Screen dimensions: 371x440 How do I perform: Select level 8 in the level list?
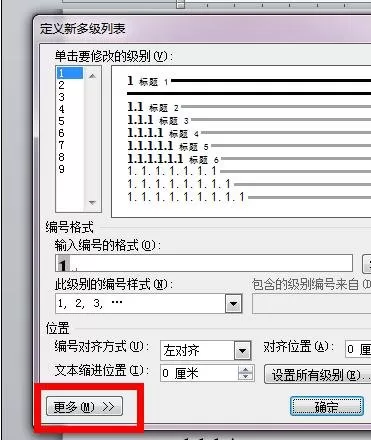point(70,157)
